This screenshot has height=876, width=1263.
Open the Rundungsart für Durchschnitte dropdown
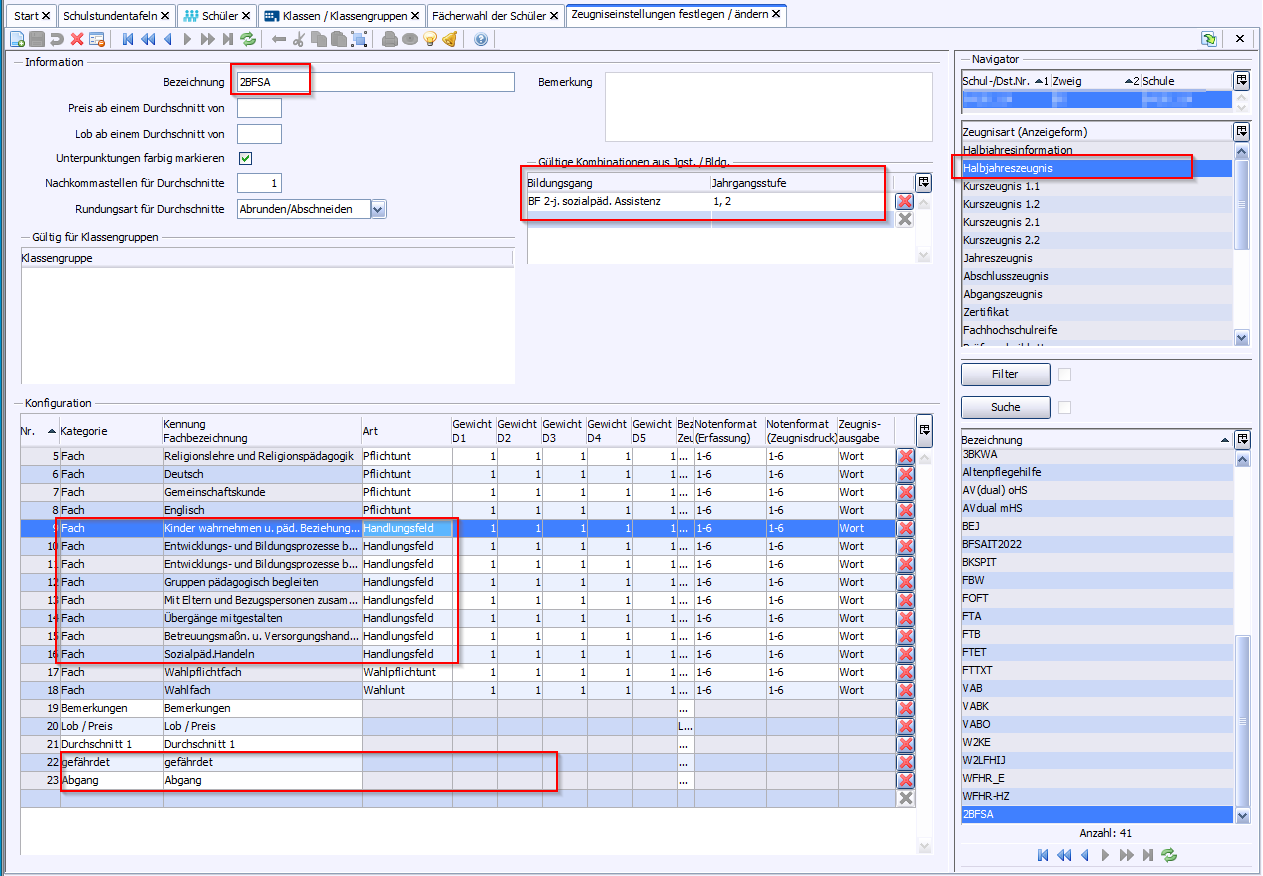click(377, 209)
